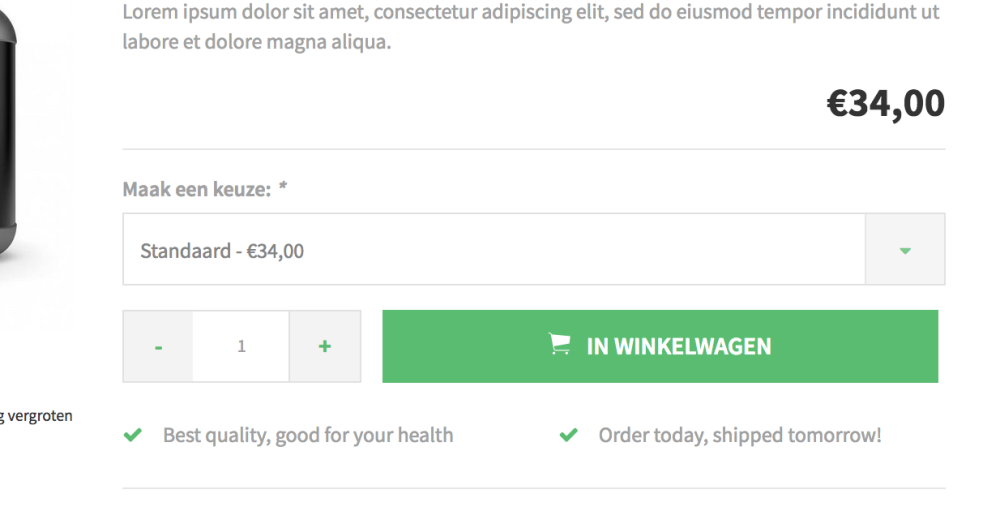1000x511 pixels.
Task: Click the 'Maak een keuze:' label
Action: pyautogui.click(x=196, y=189)
